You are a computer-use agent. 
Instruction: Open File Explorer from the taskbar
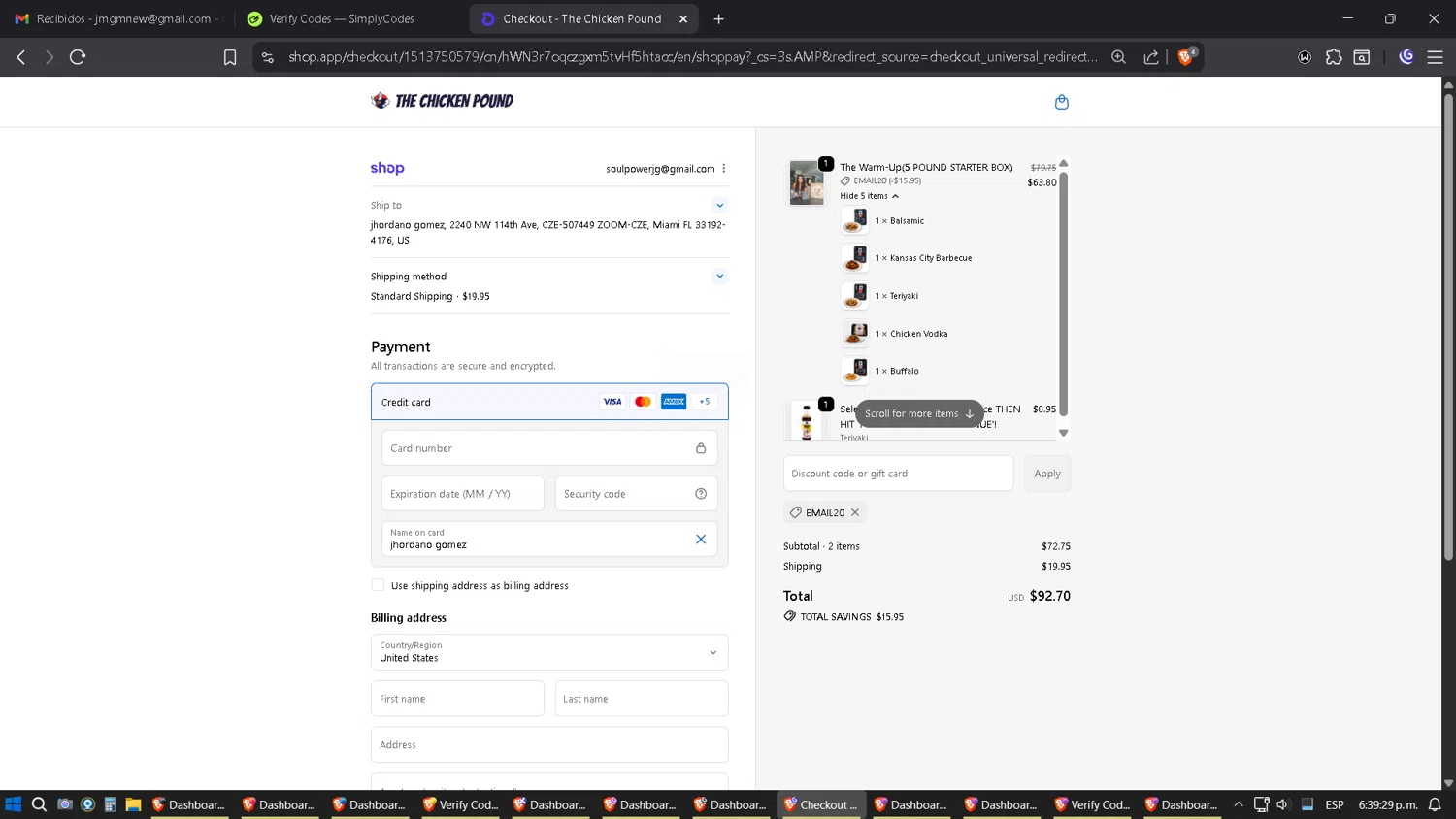[133, 804]
